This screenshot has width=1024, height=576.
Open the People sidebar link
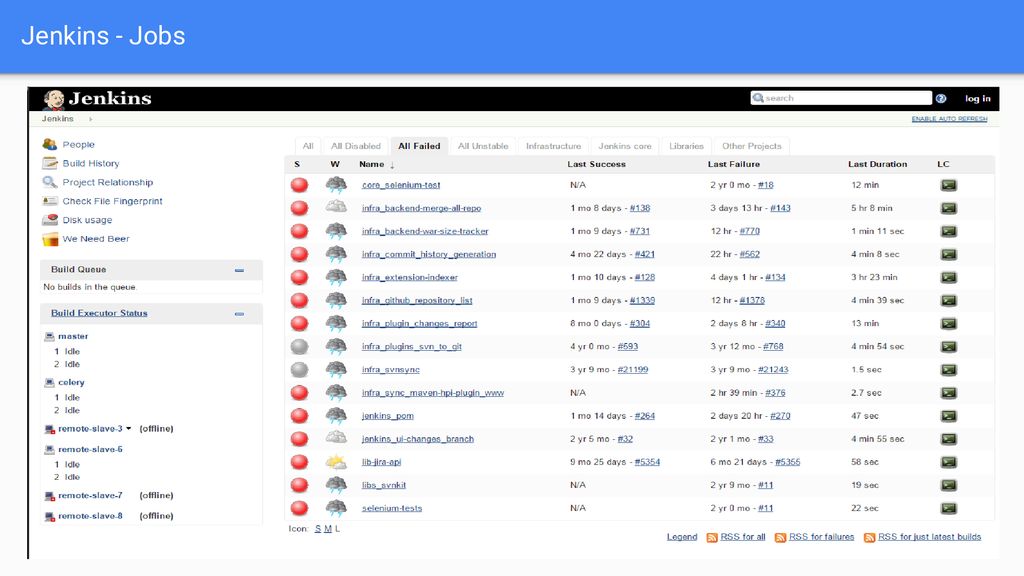tap(78, 145)
